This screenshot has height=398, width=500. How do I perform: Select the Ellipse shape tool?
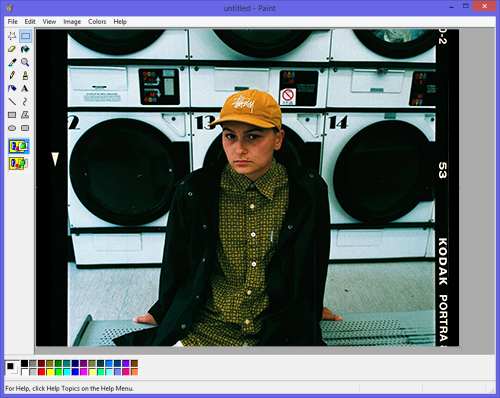(12, 128)
